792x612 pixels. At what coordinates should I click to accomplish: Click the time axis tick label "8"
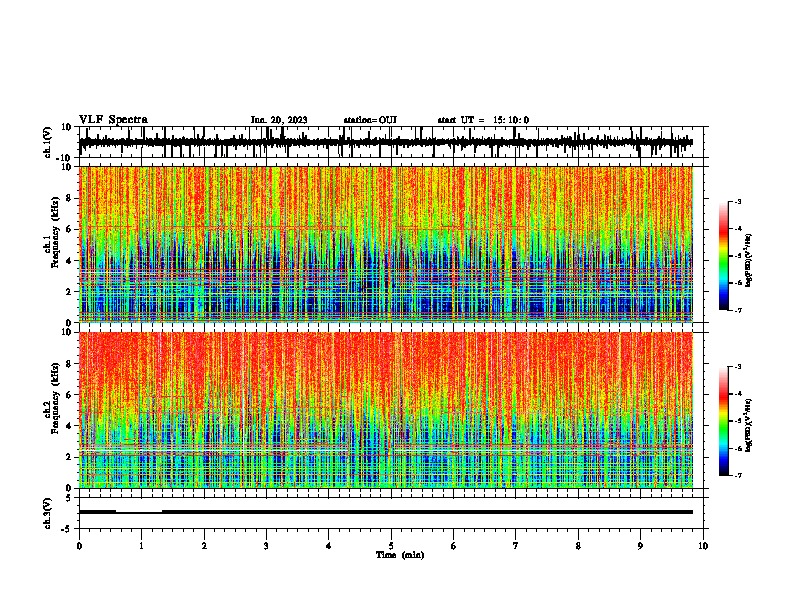click(578, 546)
